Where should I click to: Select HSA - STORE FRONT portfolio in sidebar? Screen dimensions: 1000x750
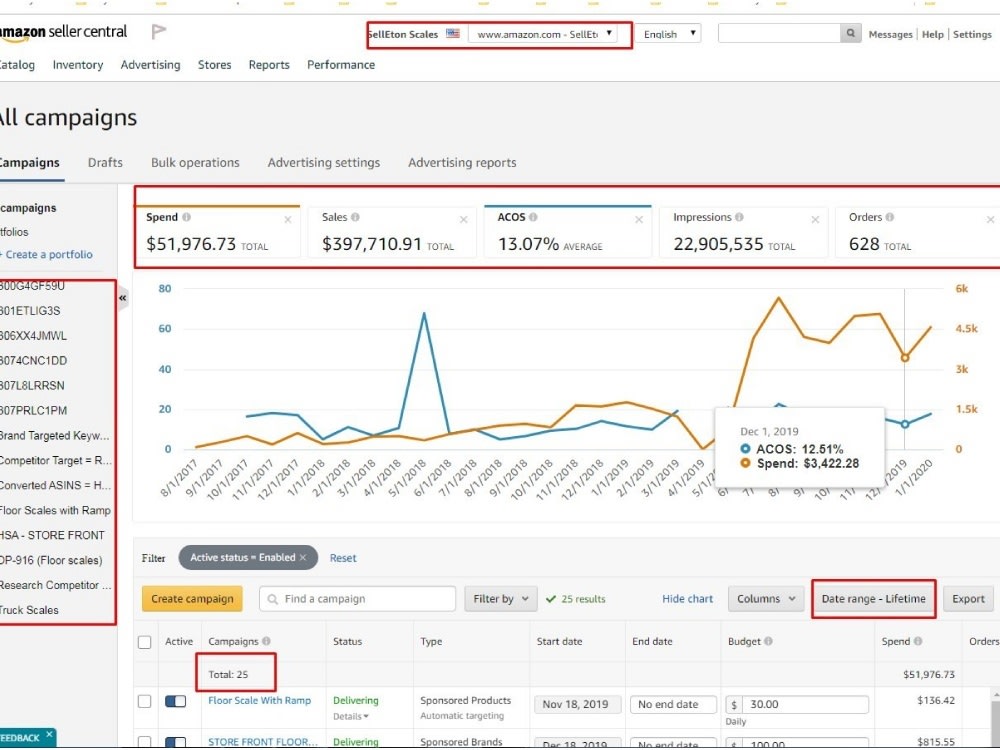[x=52, y=535]
